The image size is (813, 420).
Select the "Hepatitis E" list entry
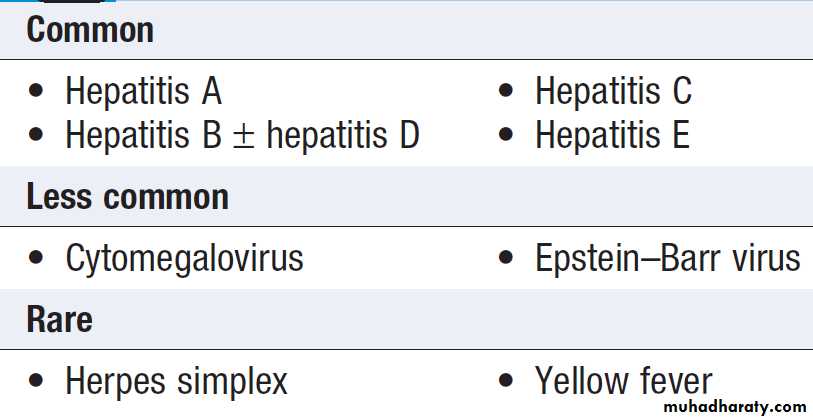[x=612, y=135]
